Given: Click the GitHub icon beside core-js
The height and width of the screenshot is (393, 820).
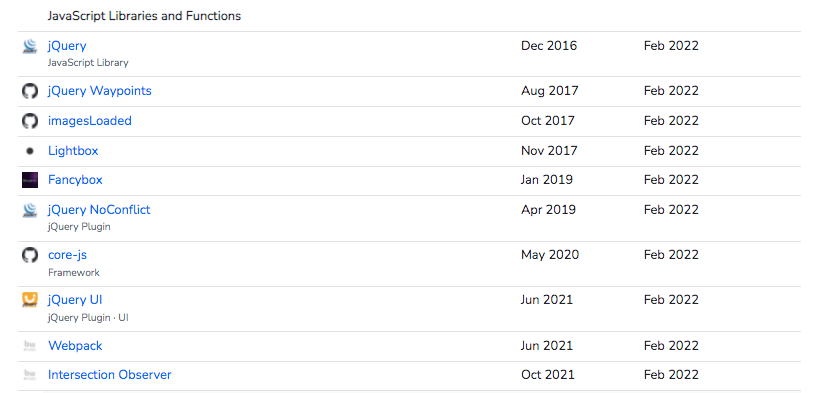Looking at the screenshot, I should coord(30,255).
